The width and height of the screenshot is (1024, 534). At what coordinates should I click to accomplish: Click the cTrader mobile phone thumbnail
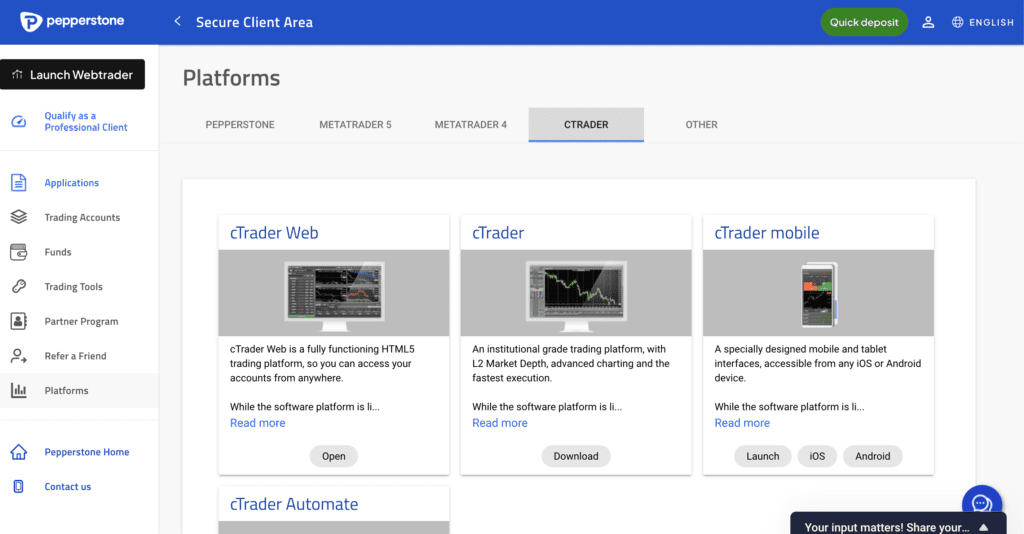819,294
